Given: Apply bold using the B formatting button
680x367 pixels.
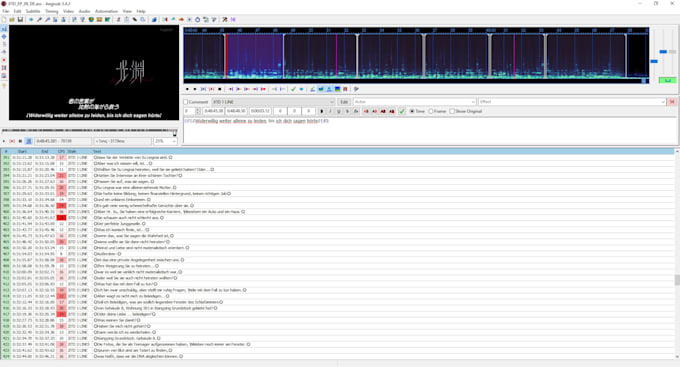Looking at the screenshot, I should pyautogui.click(x=321, y=111).
